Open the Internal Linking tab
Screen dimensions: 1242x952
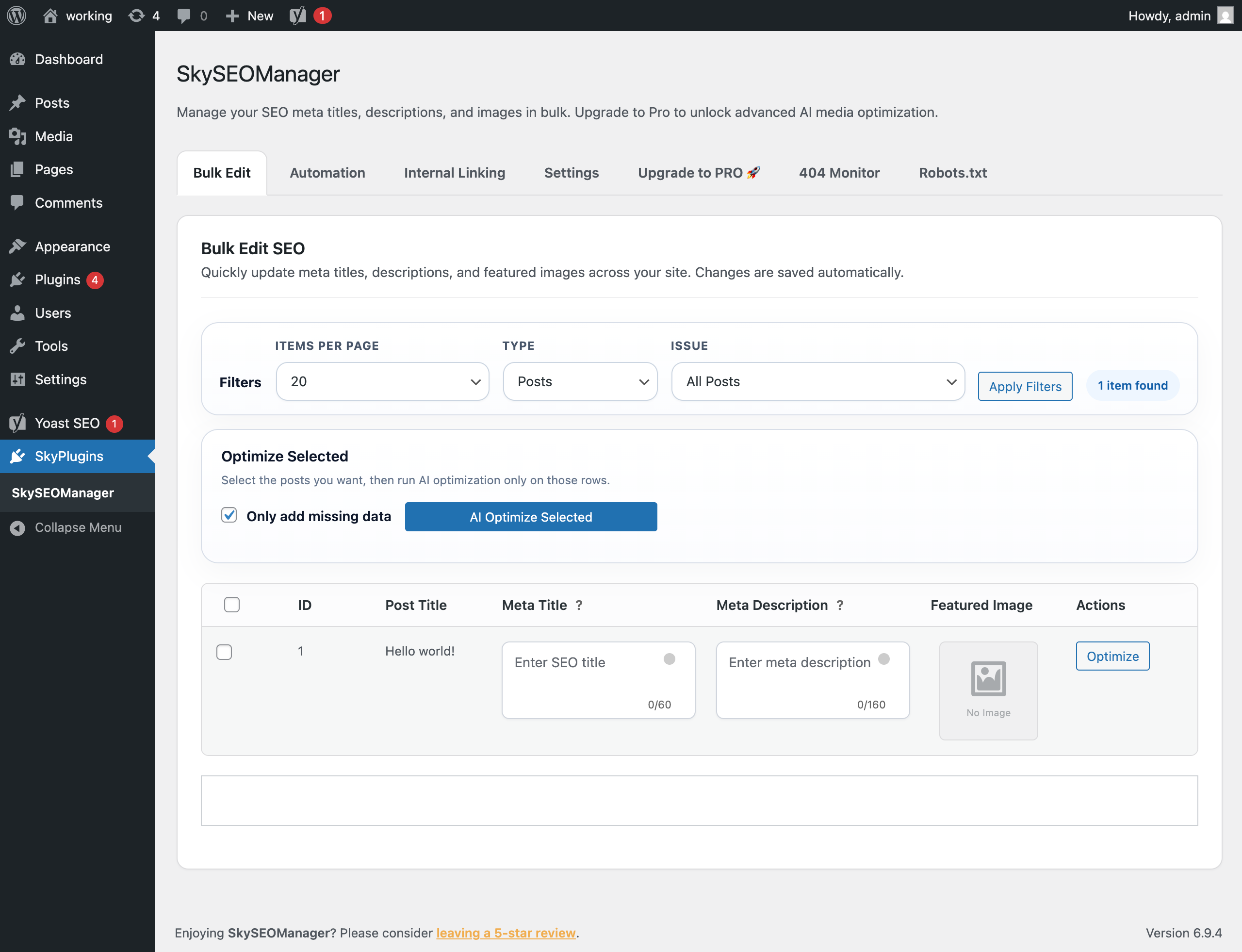[x=455, y=173]
